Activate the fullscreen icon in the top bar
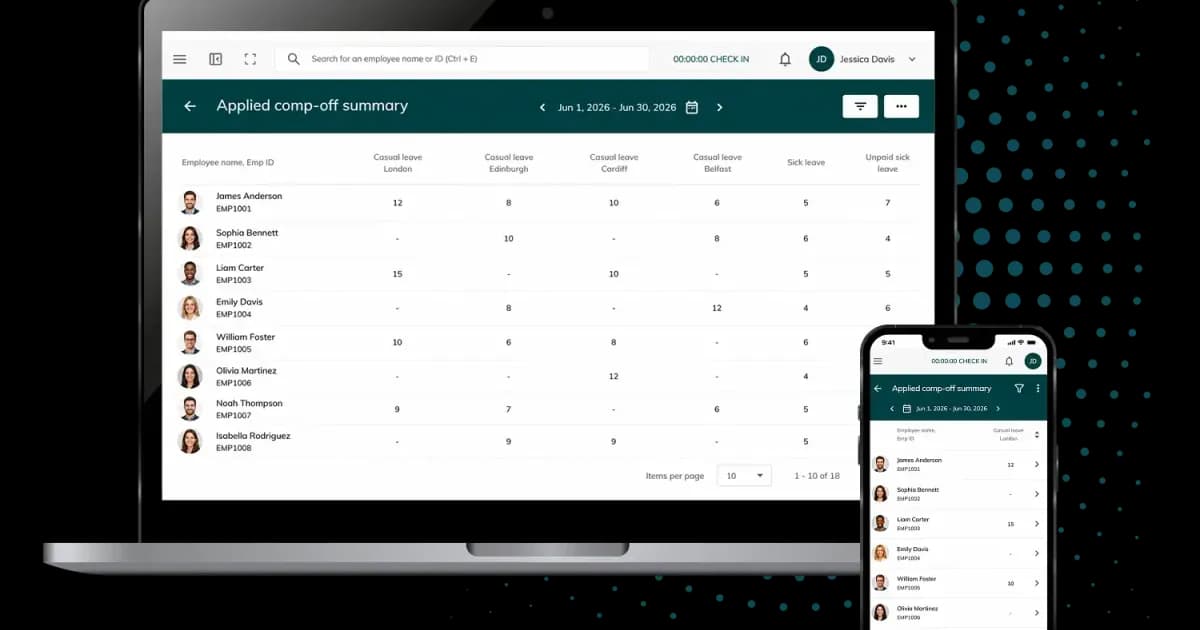 point(250,59)
